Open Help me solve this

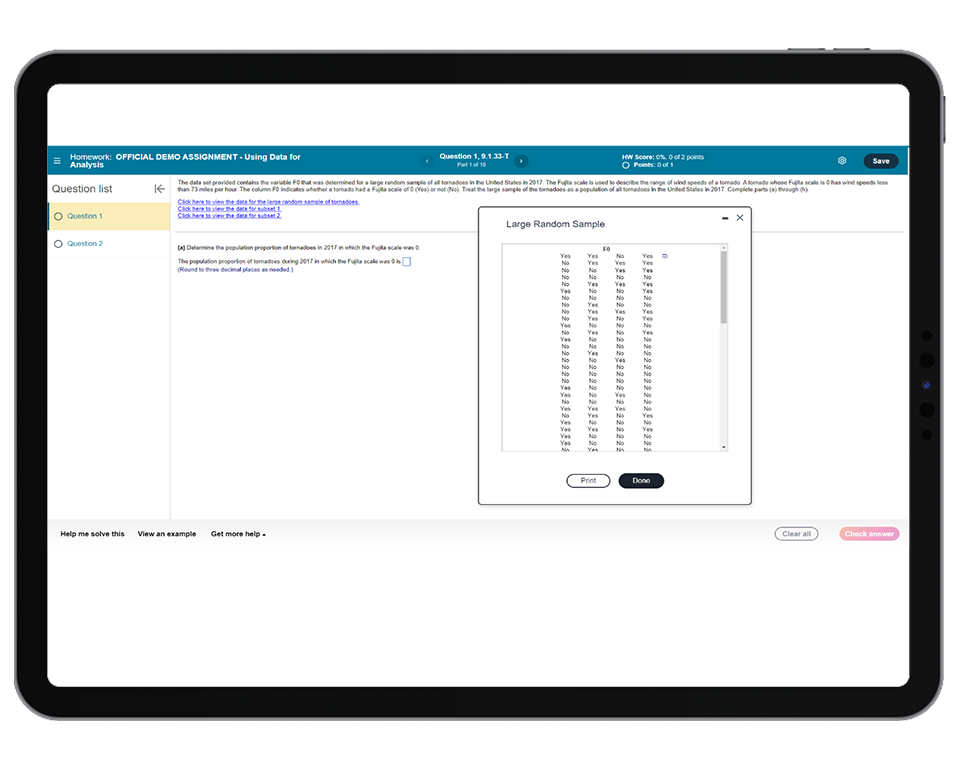[92, 534]
